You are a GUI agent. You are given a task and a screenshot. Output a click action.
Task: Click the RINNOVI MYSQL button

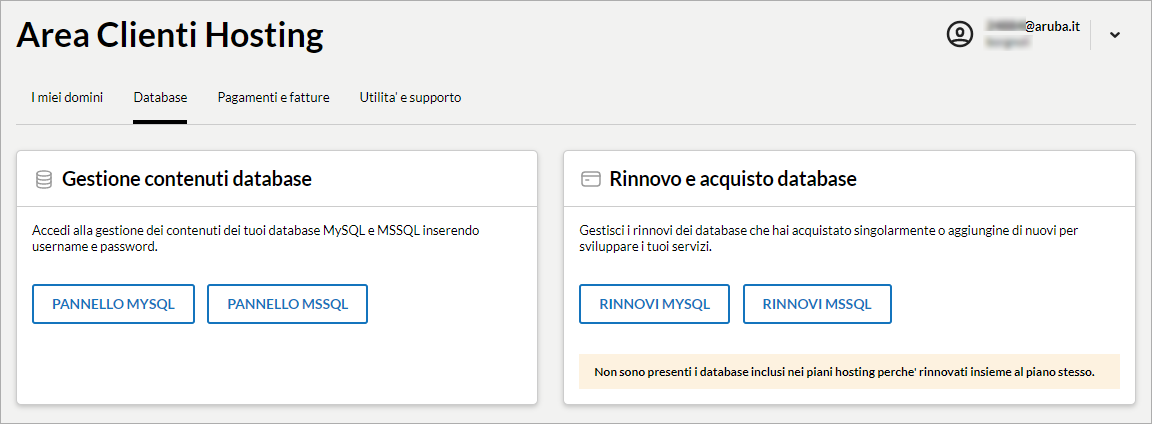[655, 304]
